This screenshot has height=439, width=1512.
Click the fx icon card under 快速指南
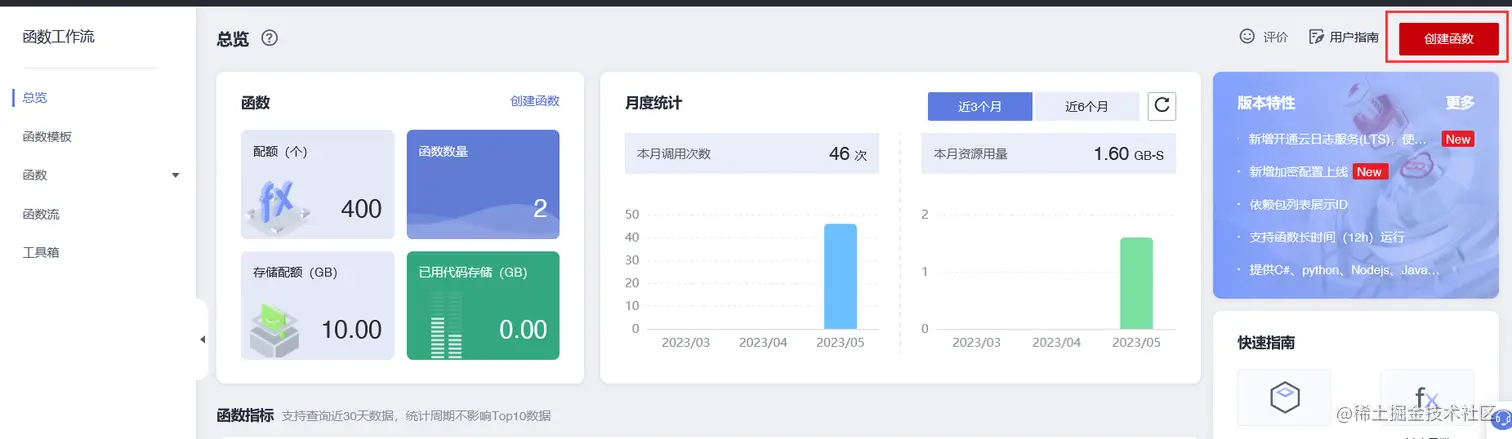pos(1427,397)
